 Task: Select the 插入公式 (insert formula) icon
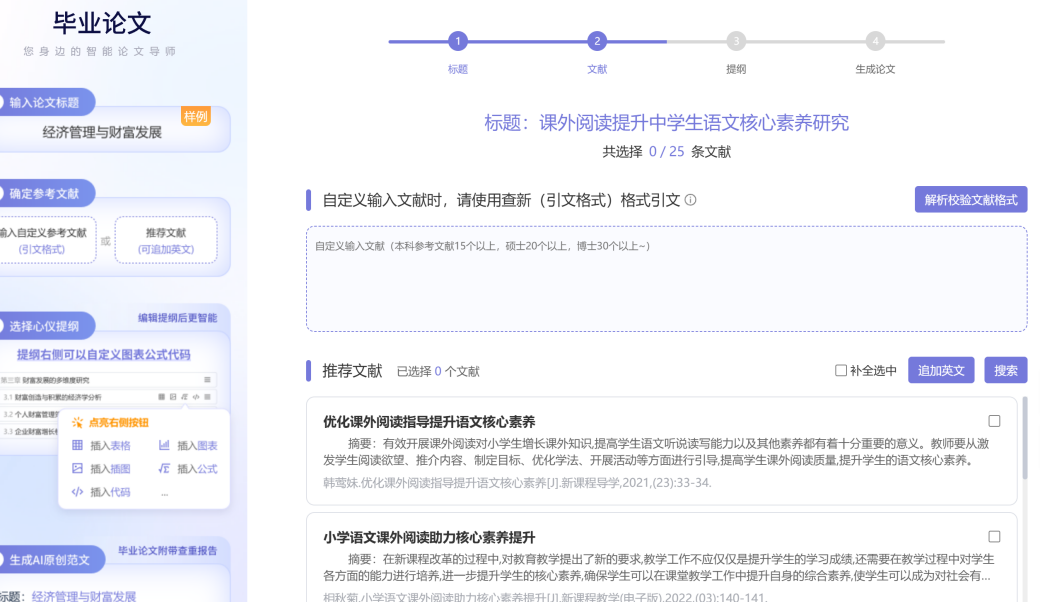click(165, 466)
